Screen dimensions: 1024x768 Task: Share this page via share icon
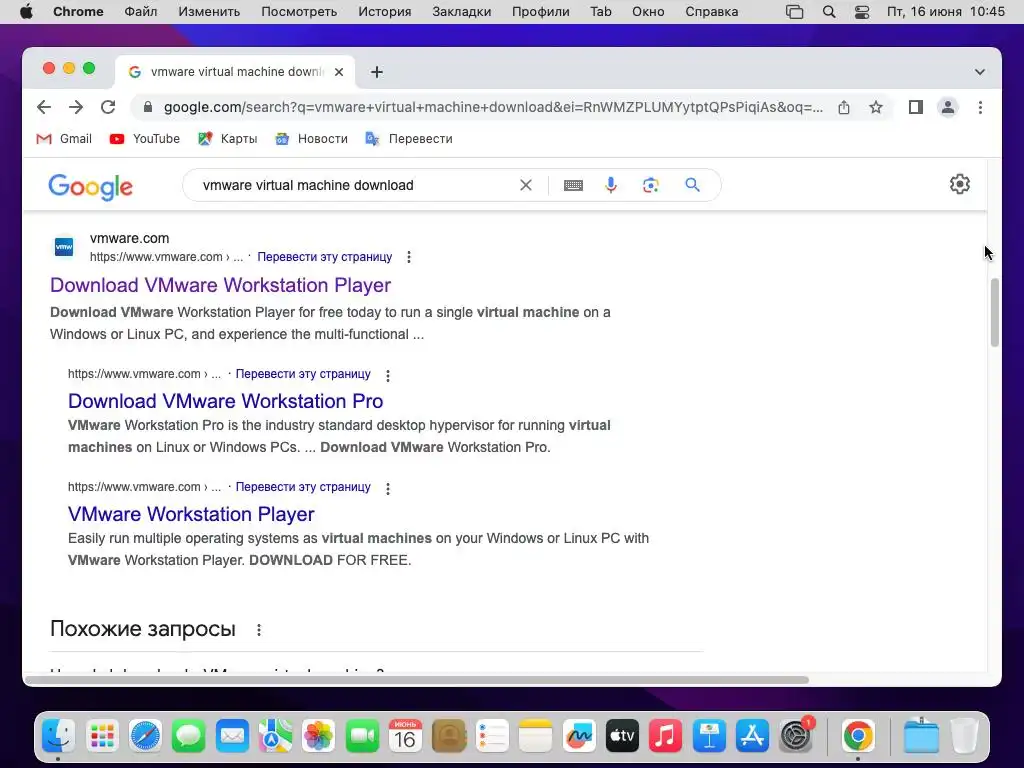point(844,107)
